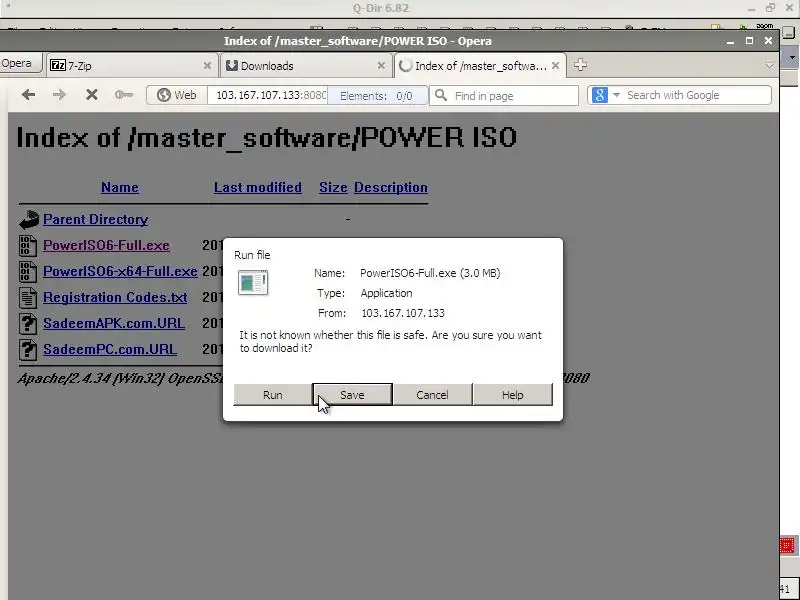Image resolution: width=800 pixels, height=600 pixels.
Task: Click the password wand key icon
Action: 123,95
